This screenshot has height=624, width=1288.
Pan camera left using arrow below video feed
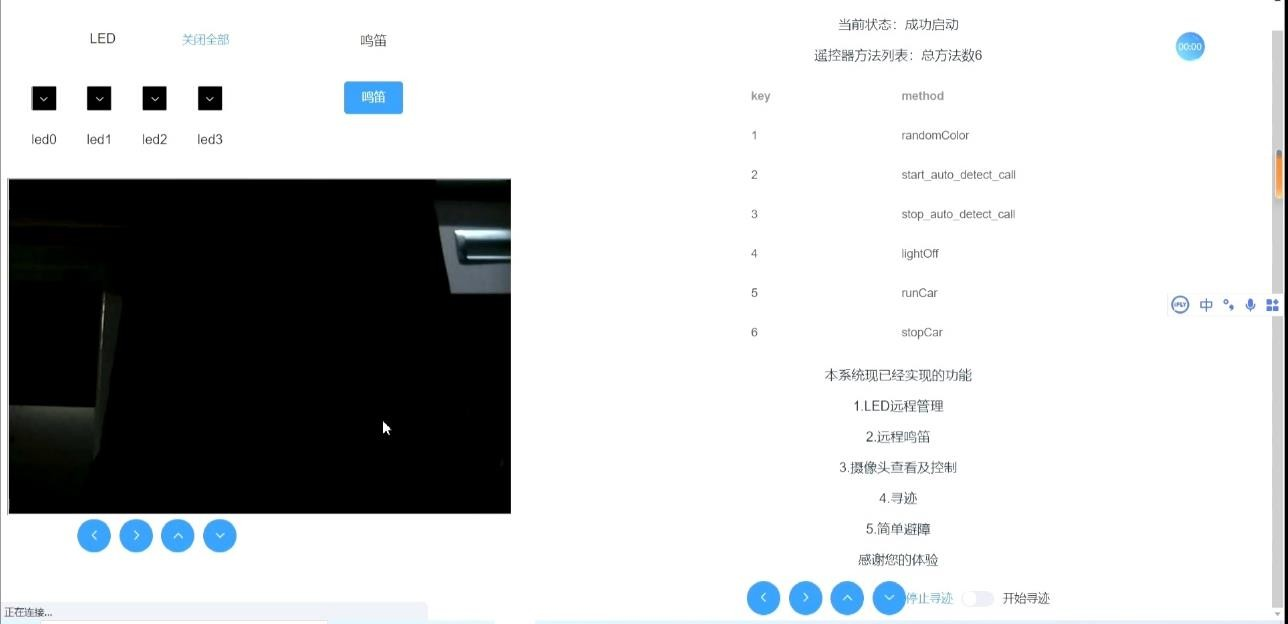(94, 536)
